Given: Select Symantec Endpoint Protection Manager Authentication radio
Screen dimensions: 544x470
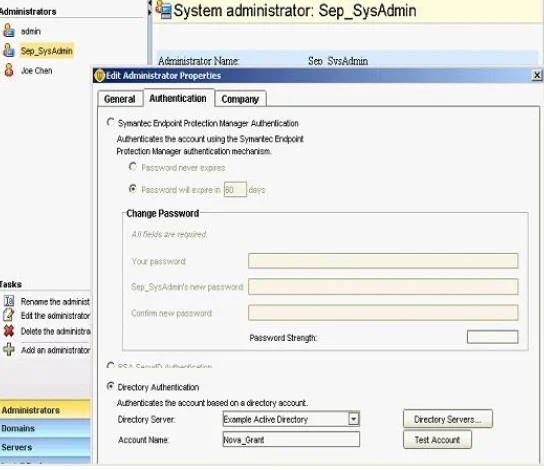Looking at the screenshot, I should [110, 122].
